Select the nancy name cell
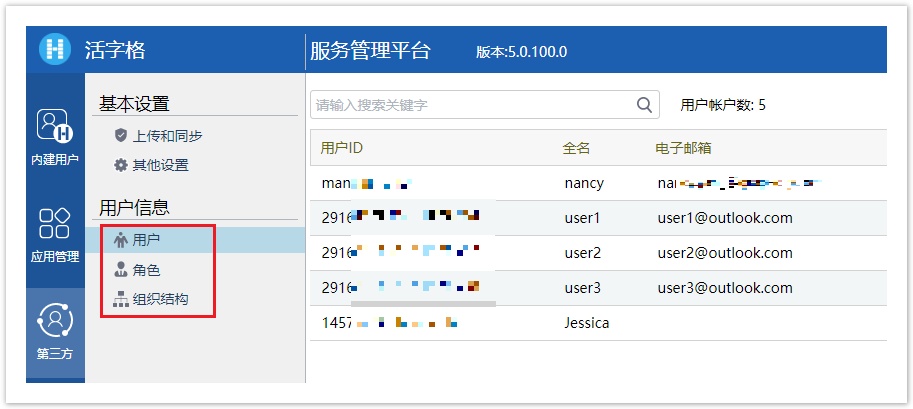The width and height of the screenshot is (913, 409). (x=584, y=184)
